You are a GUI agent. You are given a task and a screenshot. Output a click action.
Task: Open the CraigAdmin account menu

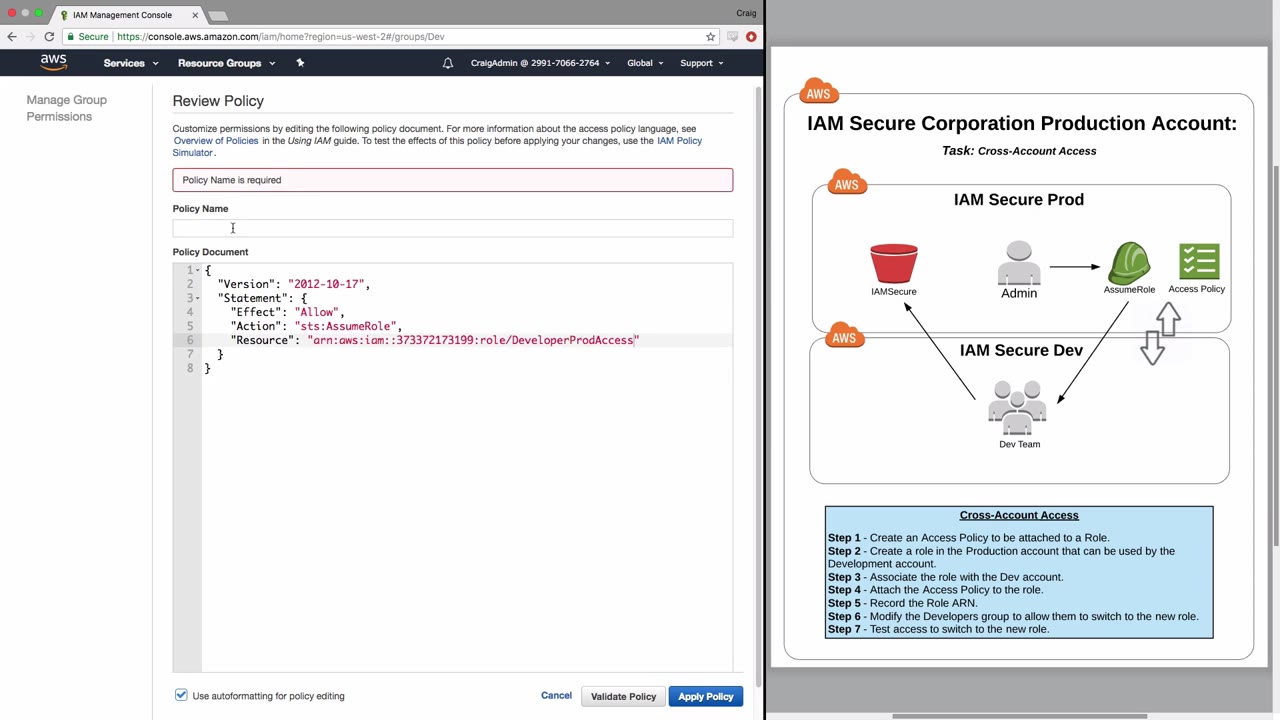tap(540, 63)
